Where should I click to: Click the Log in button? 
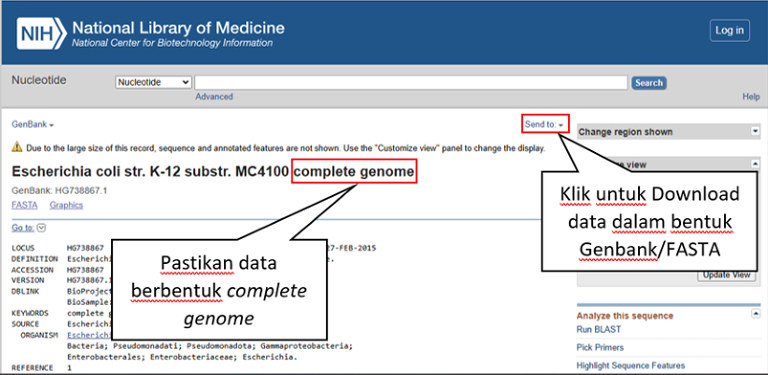[x=729, y=31]
